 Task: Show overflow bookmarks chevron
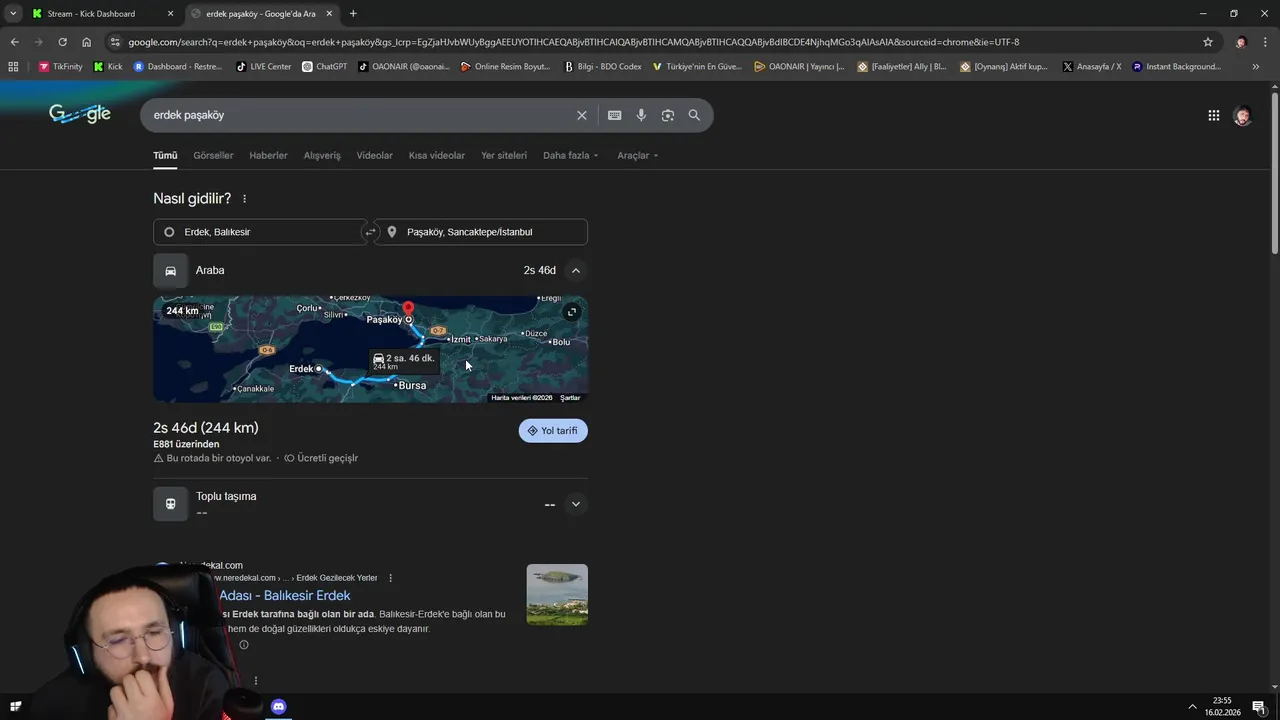coord(1255,67)
